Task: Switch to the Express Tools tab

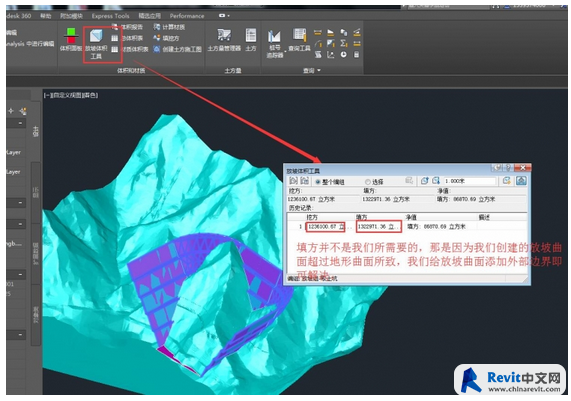Action: point(110,16)
